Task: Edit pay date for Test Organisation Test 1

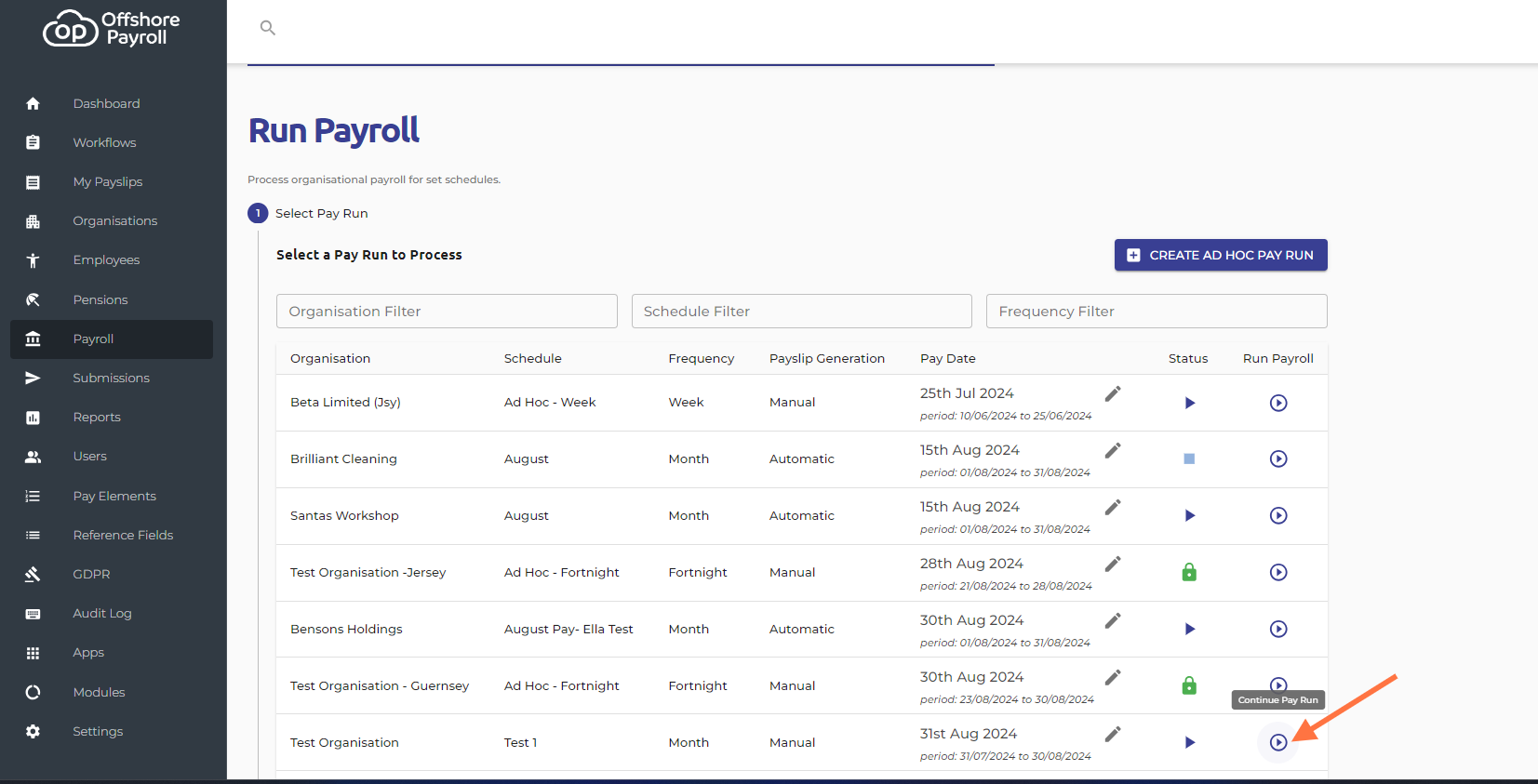Action: (x=1113, y=734)
